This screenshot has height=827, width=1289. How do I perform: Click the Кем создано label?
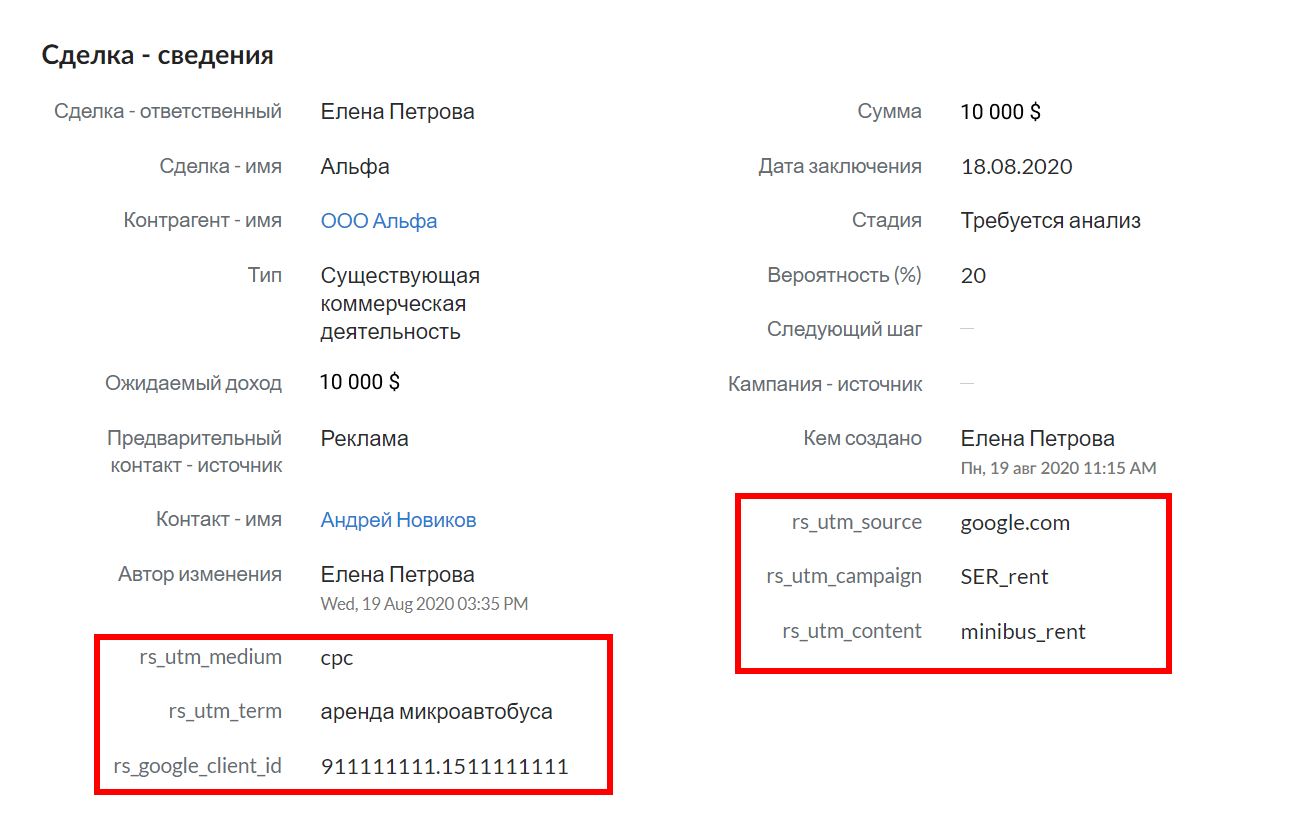pyautogui.click(x=863, y=438)
